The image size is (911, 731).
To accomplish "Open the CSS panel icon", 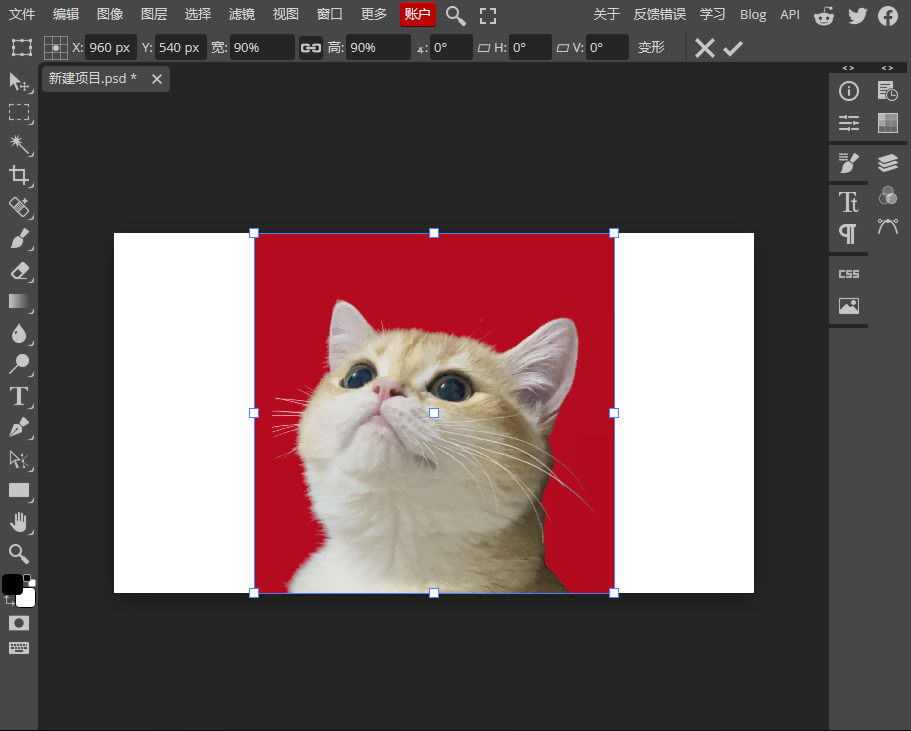I will tap(849, 274).
